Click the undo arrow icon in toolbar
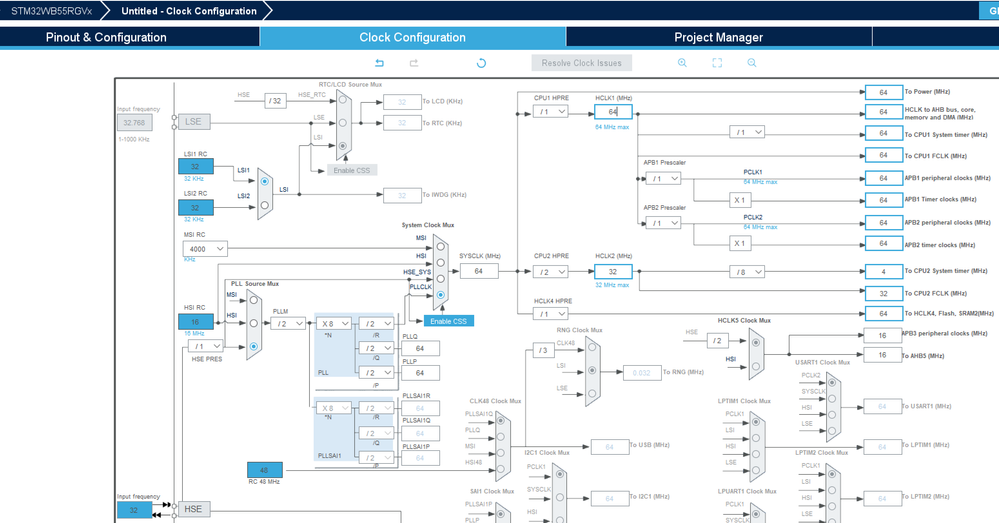999x523 pixels. pyautogui.click(x=379, y=63)
